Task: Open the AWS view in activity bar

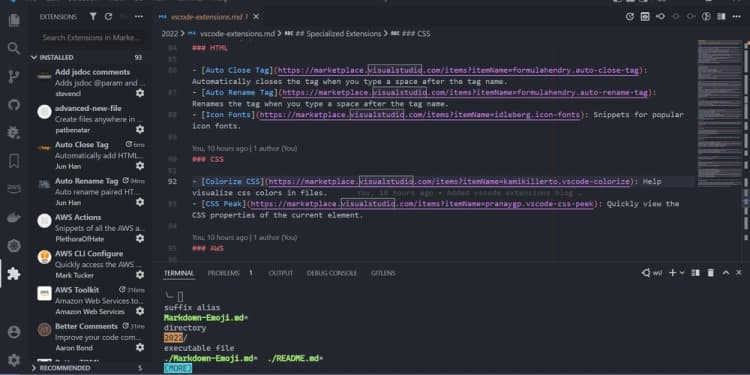Action: click(x=14, y=189)
